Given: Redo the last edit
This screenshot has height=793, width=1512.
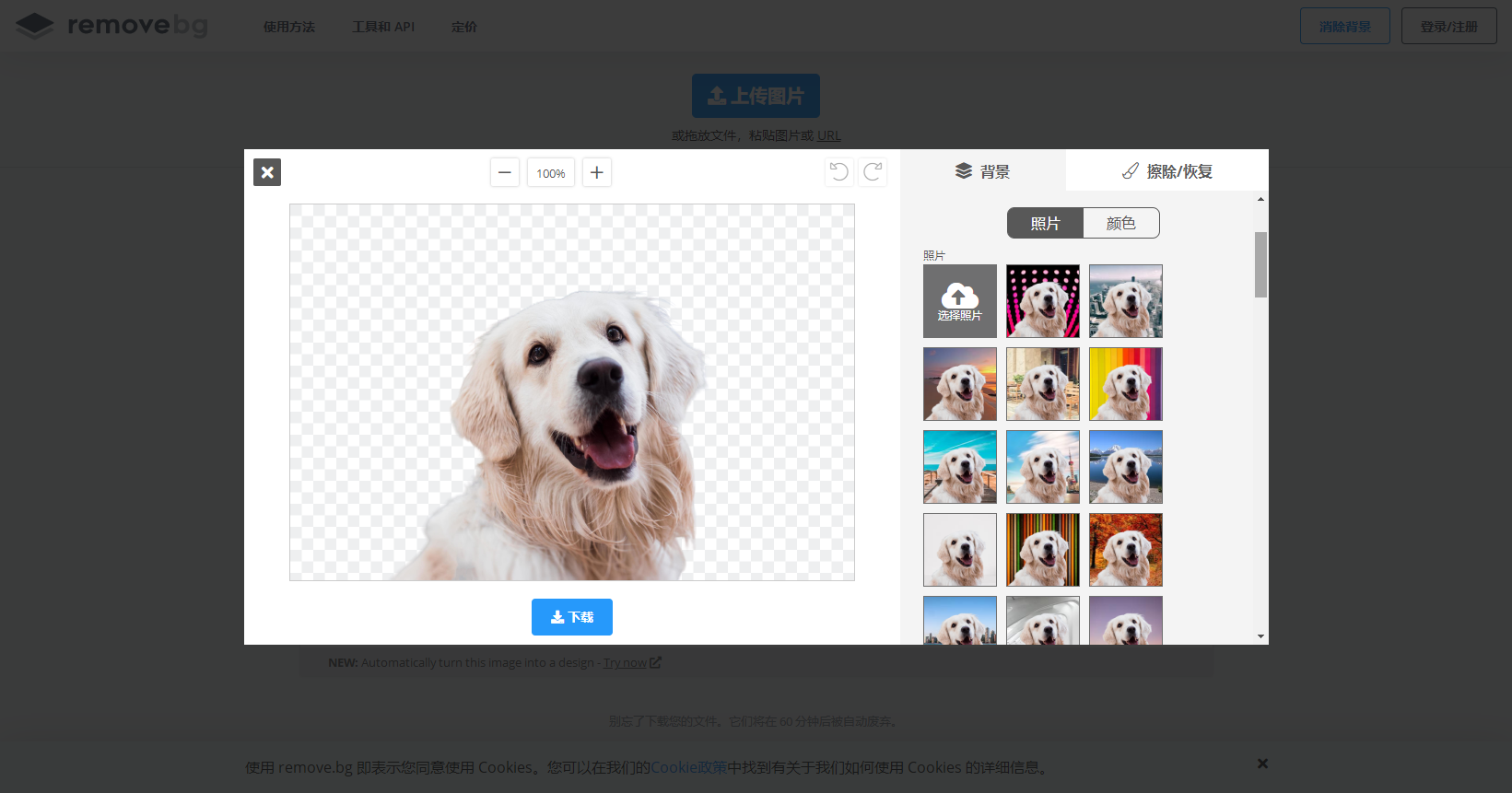Looking at the screenshot, I should pyautogui.click(x=873, y=172).
